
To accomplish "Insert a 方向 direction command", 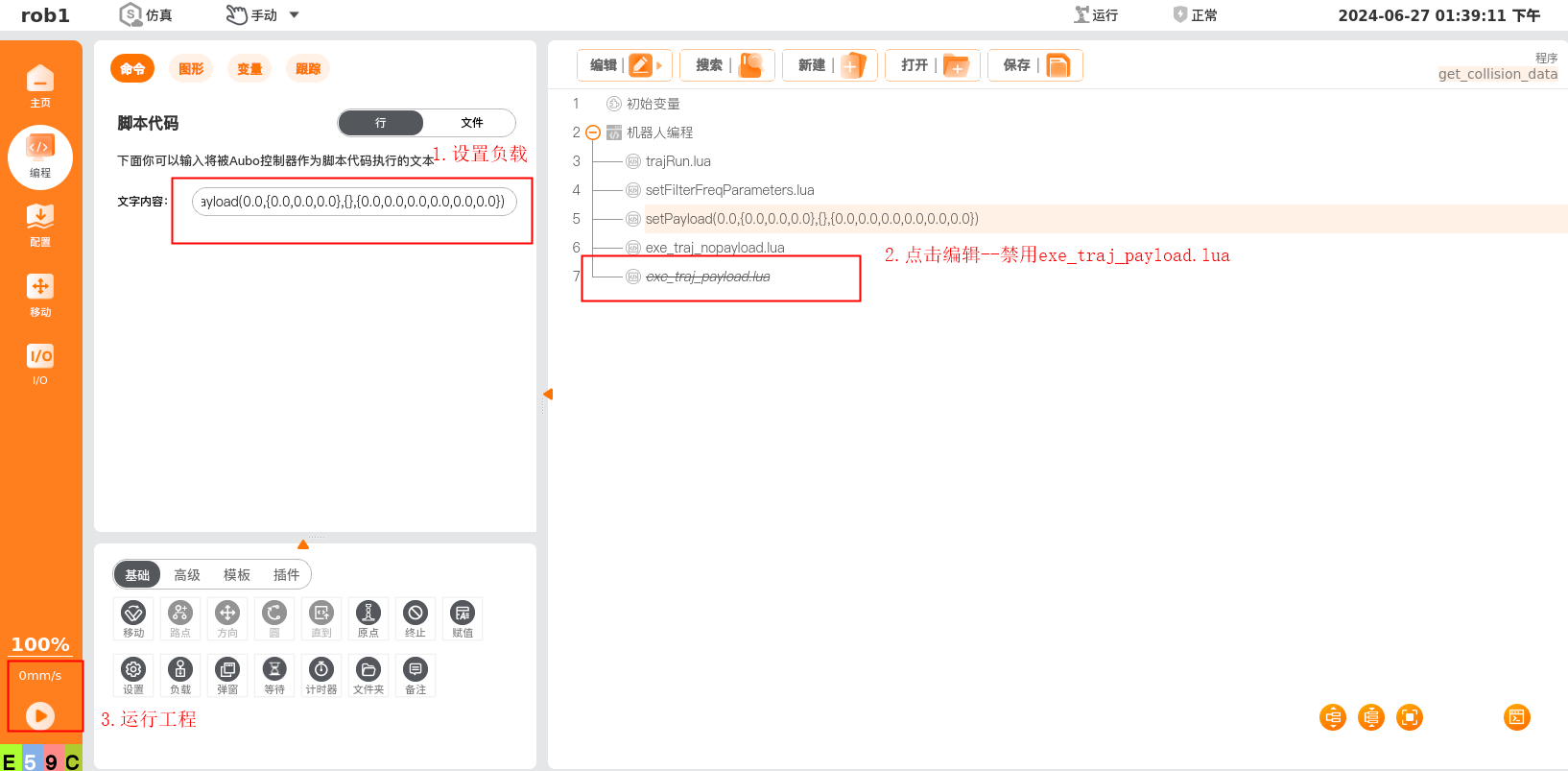I will [227, 618].
